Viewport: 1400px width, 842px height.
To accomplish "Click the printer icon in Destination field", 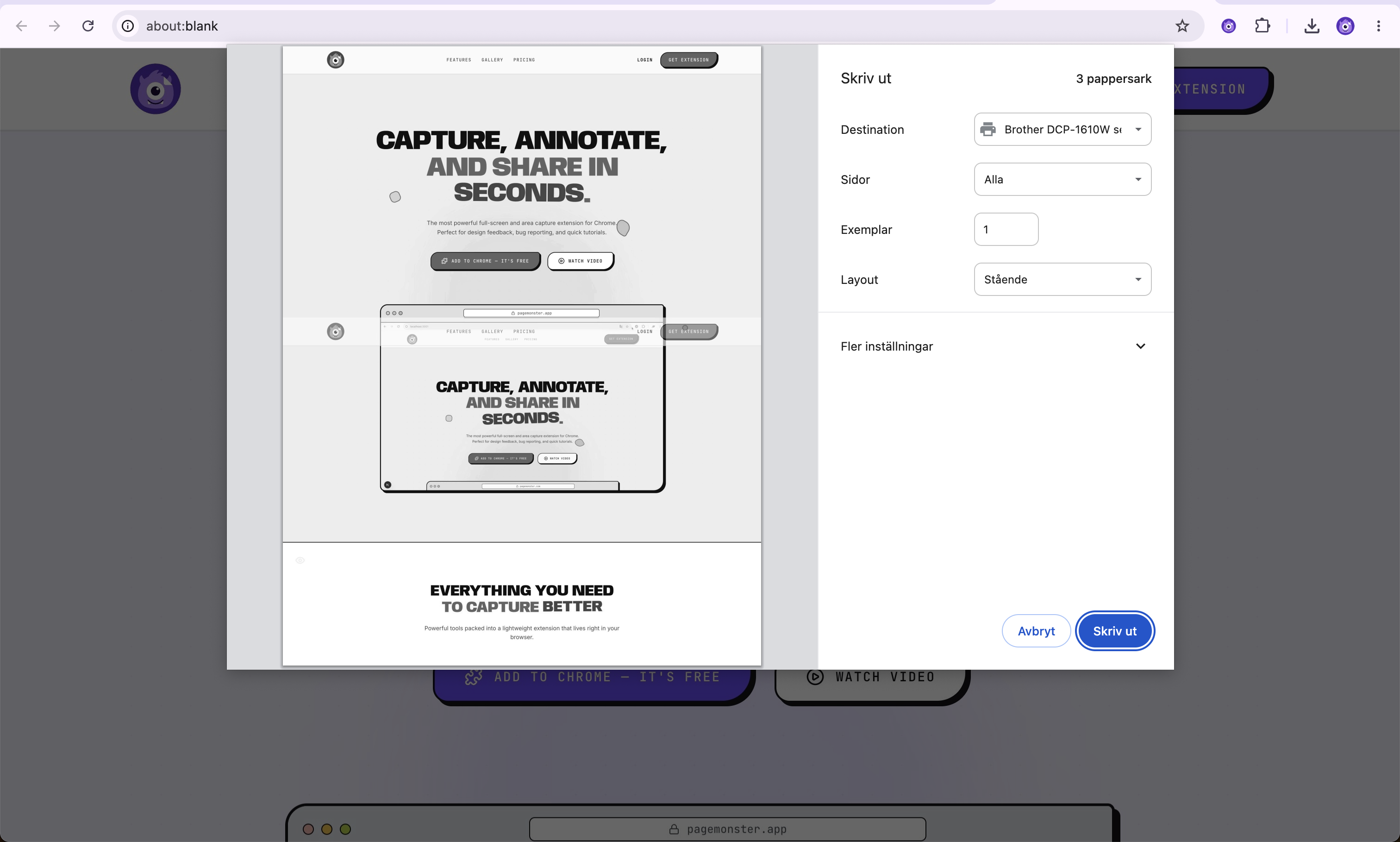I will click(x=988, y=129).
